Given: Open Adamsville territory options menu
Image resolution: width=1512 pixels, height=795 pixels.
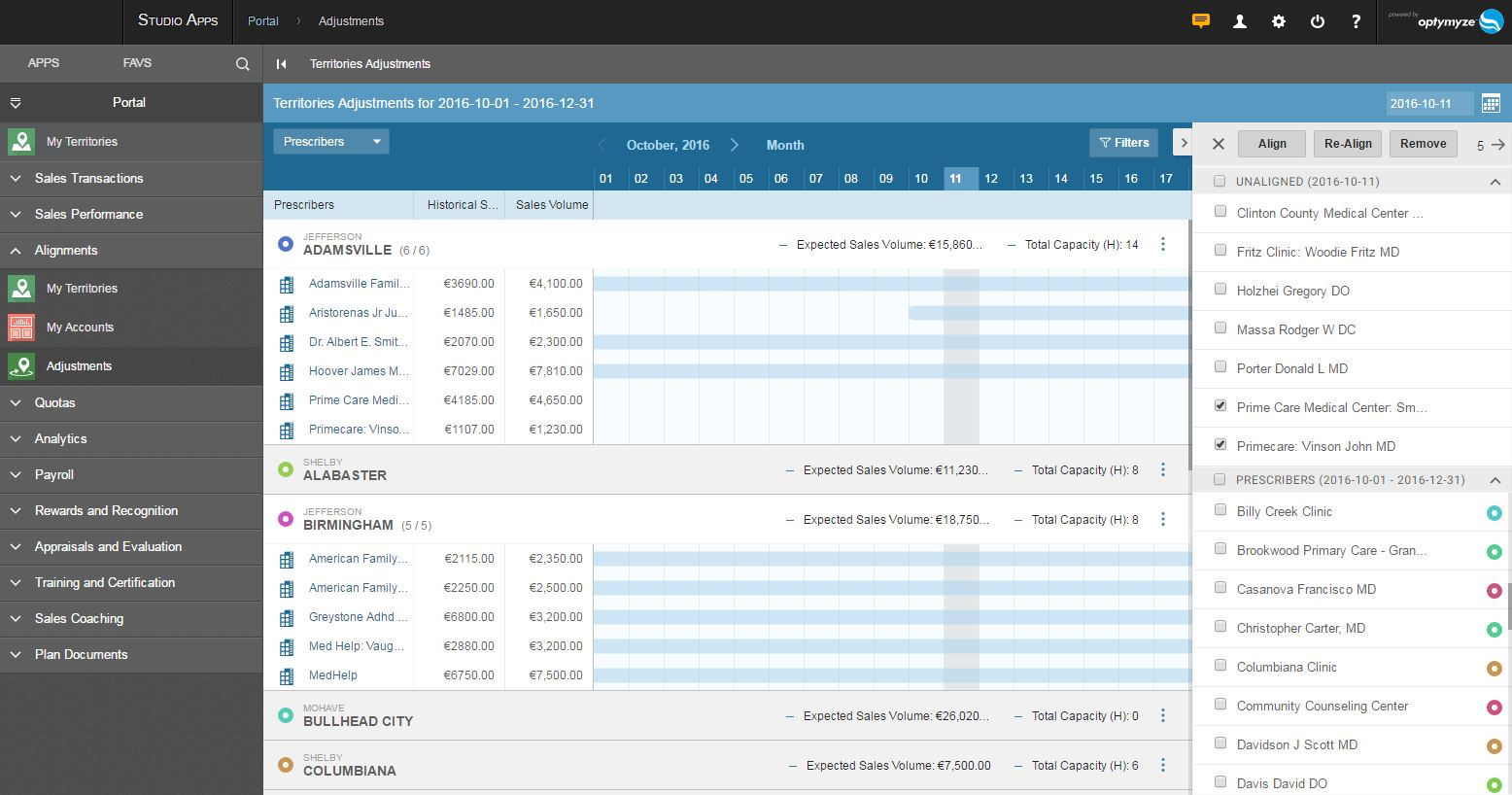Looking at the screenshot, I should (1163, 245).
